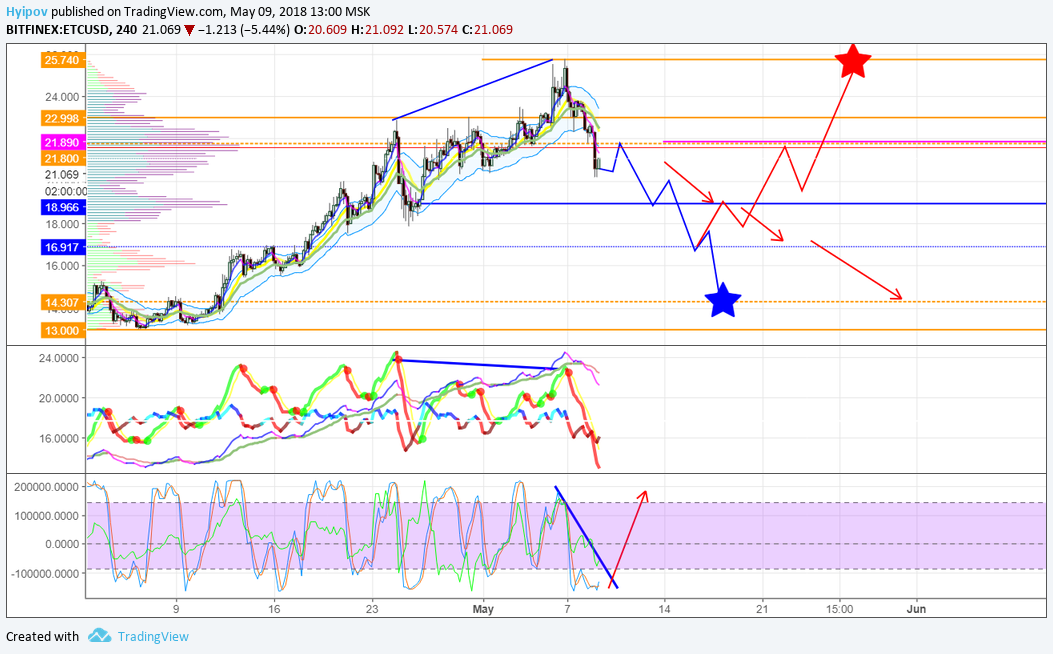Click the Jun label on time axis
The height and width of the screenshot is (654, 1053).
[916, 609]
